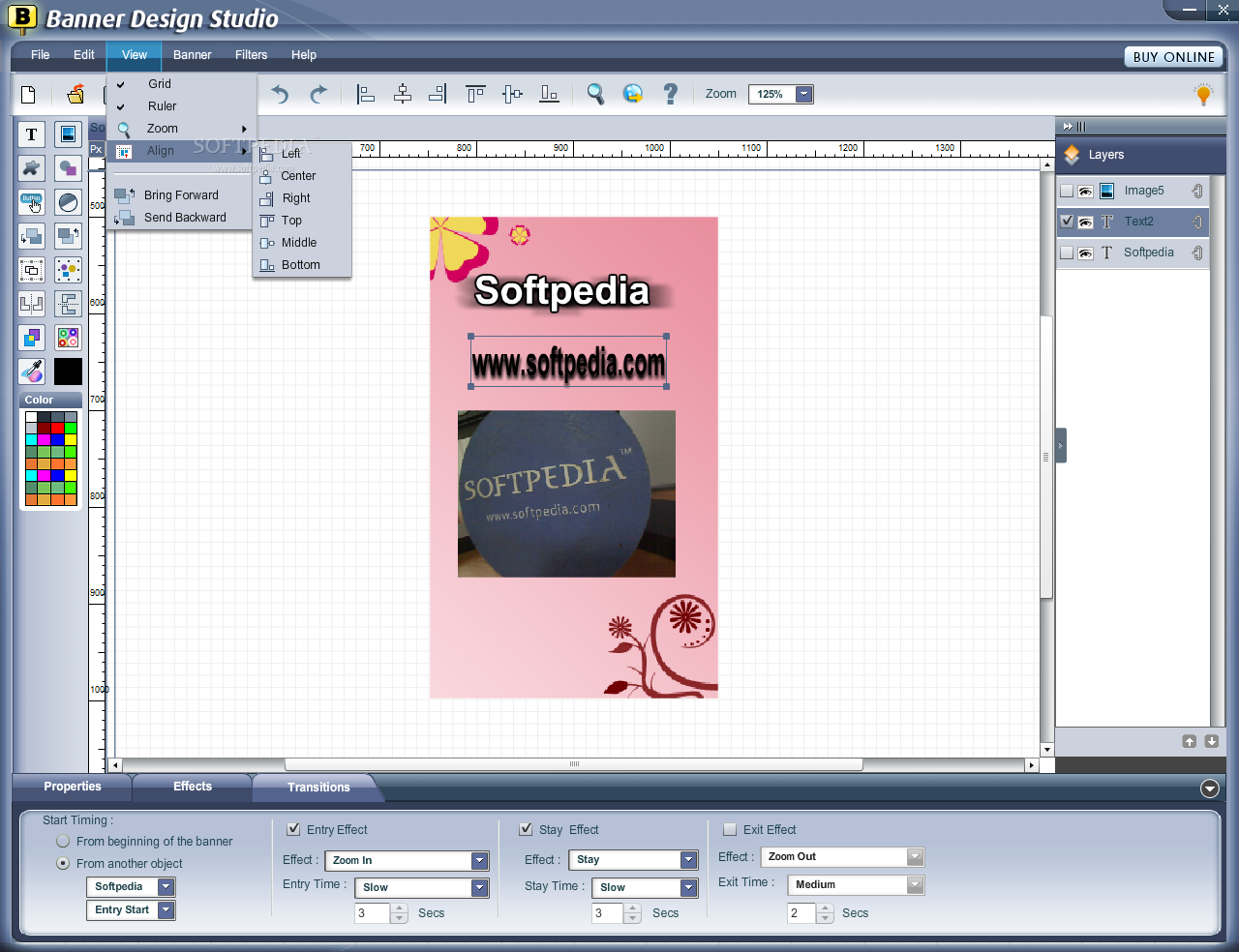Image resolution: width=1239 pixels, height=952 pixels.
Task: Click the Redo arrow
Action: pos(317,94)
